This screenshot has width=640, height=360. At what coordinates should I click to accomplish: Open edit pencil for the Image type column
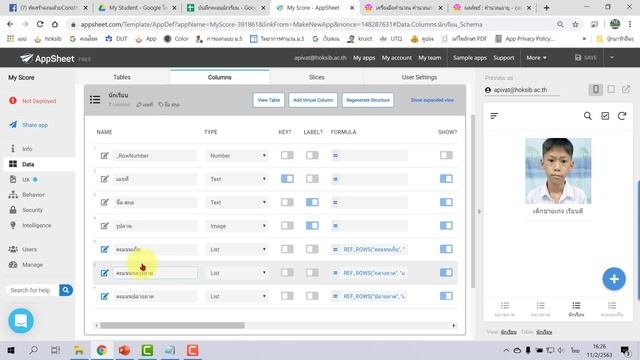[104, 226]
